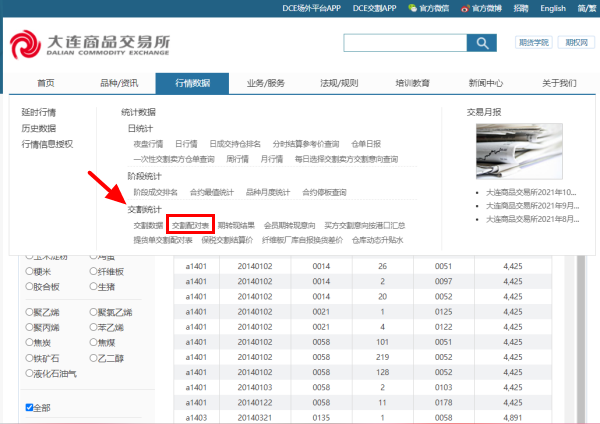
Task: Choose the 乙二醇 radio button
Action: 92,356
